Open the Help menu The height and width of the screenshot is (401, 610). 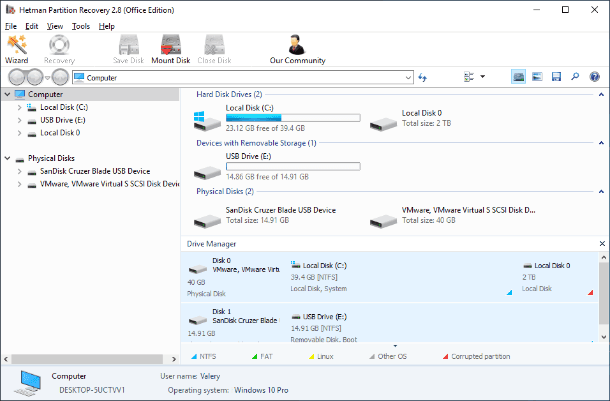pyautogui.click(x=107, y=26)
